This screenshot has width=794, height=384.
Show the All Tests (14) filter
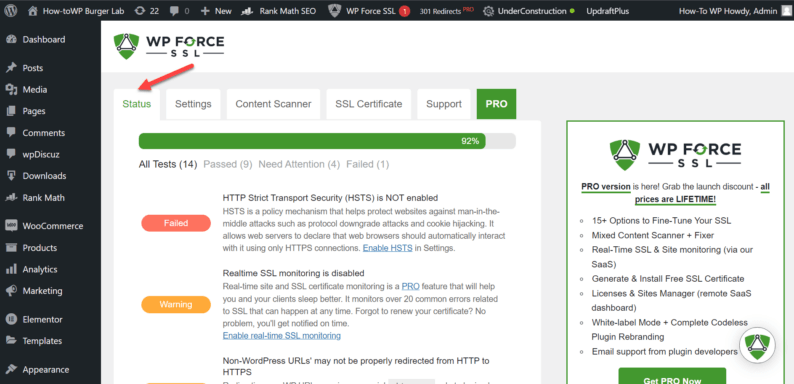click(x=168, y=164)
